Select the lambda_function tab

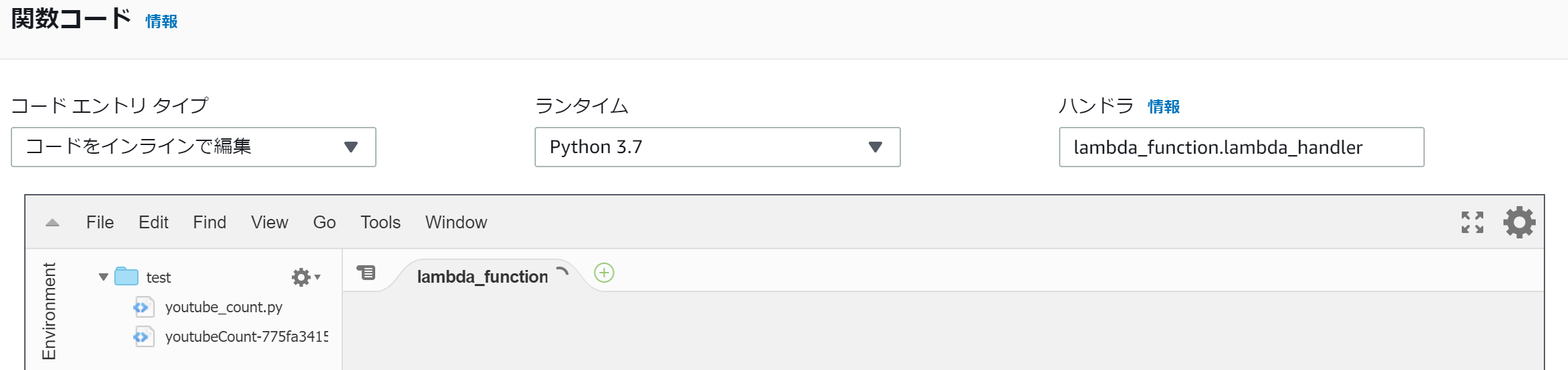(483, 276)
